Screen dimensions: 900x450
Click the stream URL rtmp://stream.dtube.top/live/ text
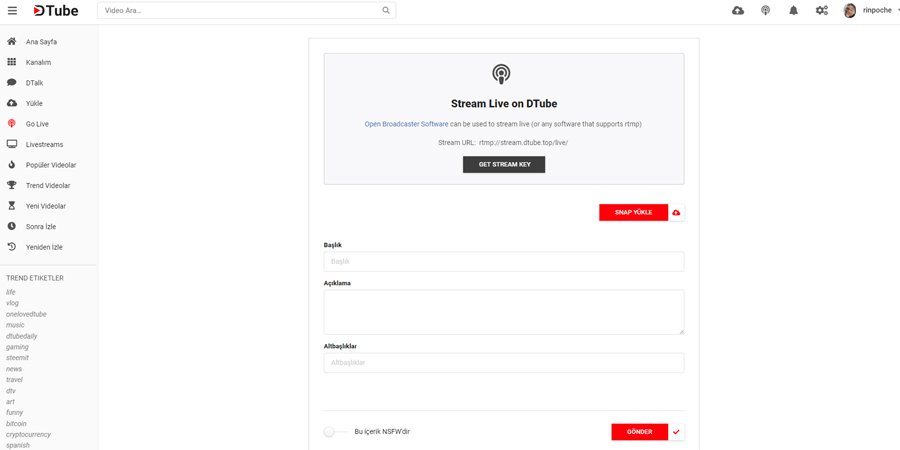coord(523,142)
